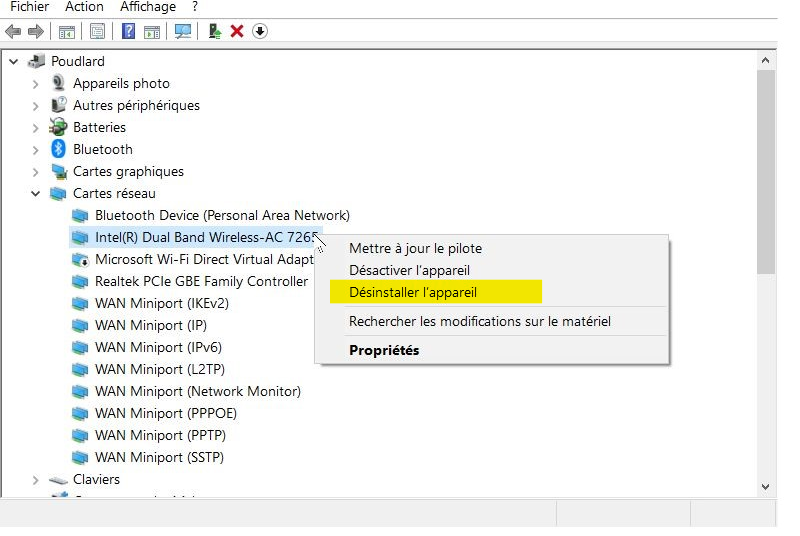Screen dimensions: 800x536
Task: Click the Help question mark toolbar icon
Action: (129, 32)
